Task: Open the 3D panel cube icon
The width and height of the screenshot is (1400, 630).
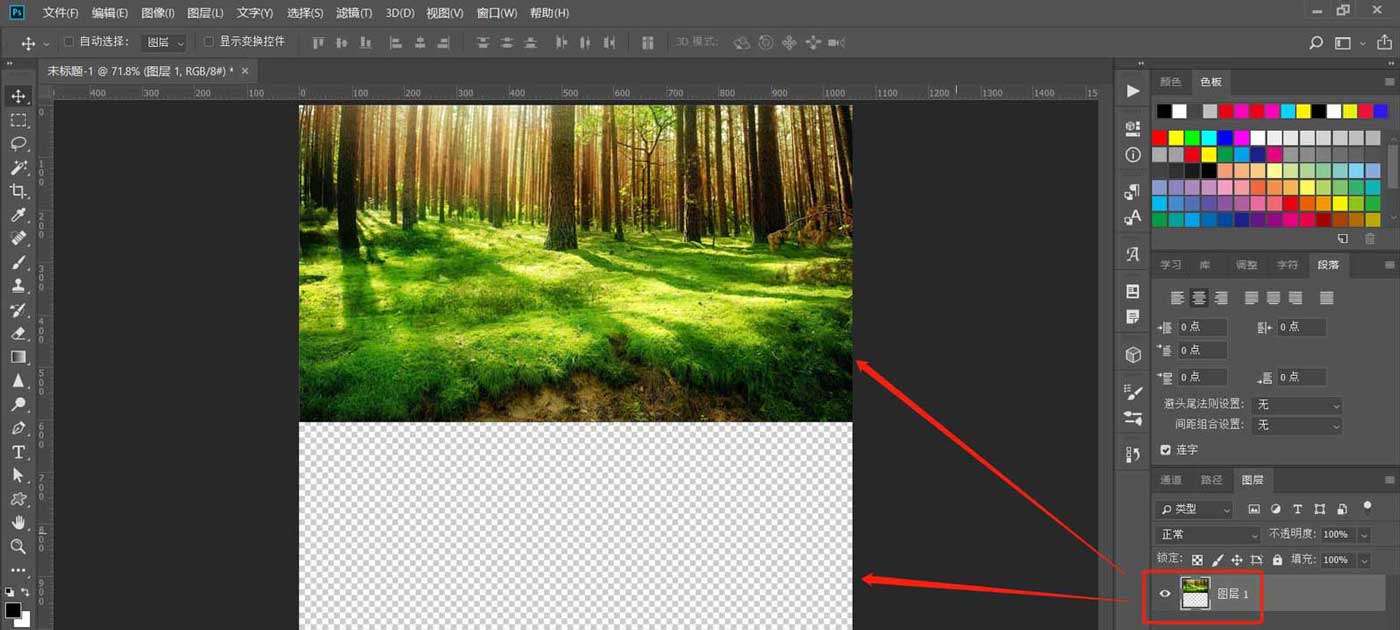Action: tap(1132, 355)
